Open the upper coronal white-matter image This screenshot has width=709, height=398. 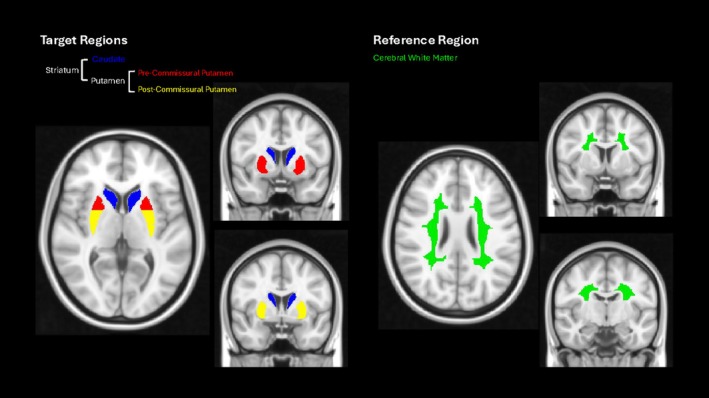[x=605, y=150]
